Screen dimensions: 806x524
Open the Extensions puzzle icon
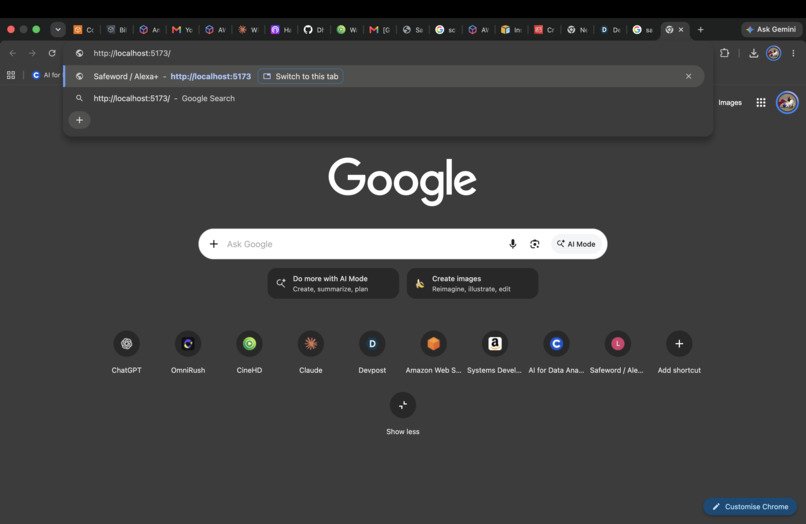pyautogui.click(x=724, y=53)
